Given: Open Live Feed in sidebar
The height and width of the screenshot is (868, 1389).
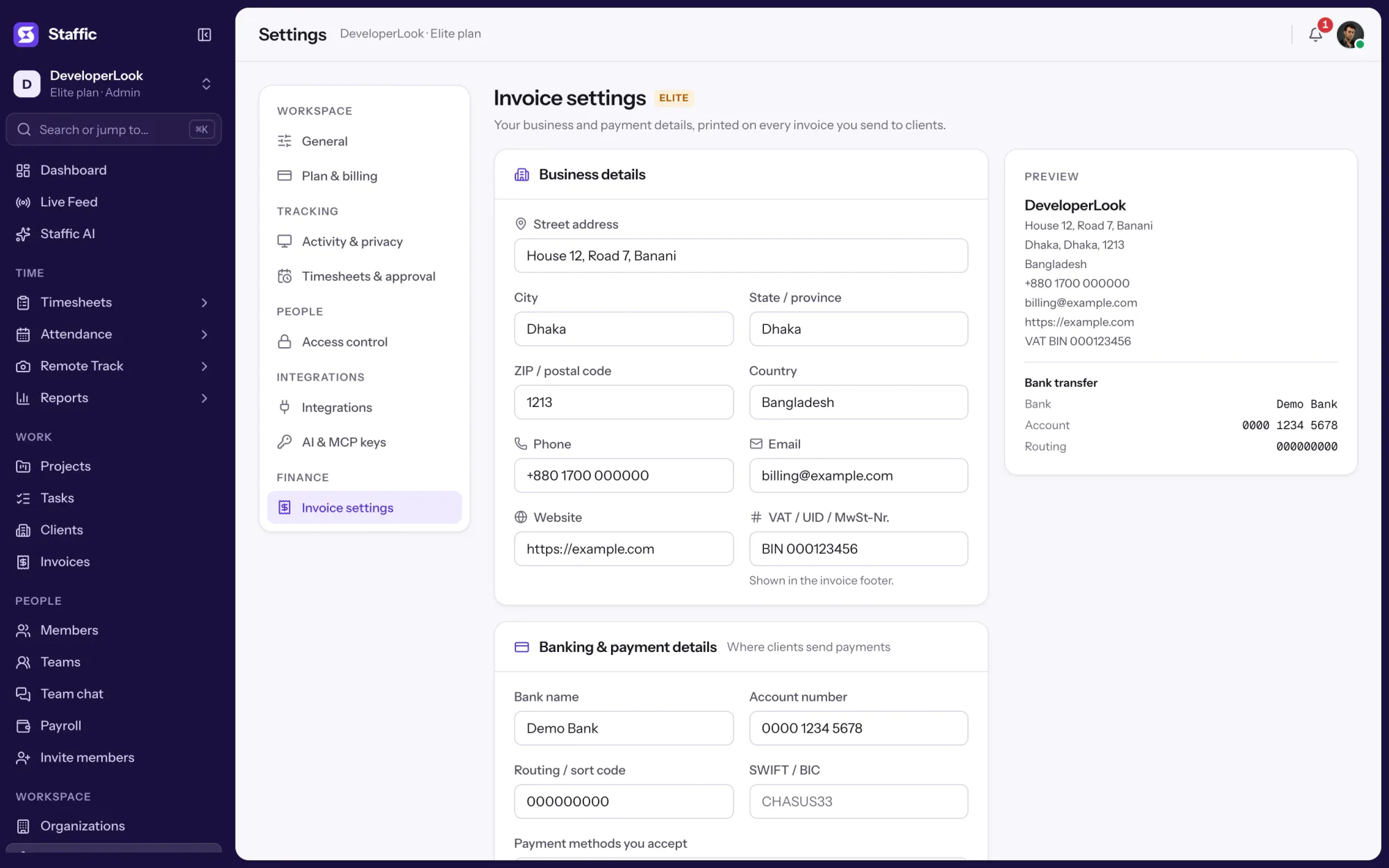Looking at the screenshot, I should [x=114, y=202].
